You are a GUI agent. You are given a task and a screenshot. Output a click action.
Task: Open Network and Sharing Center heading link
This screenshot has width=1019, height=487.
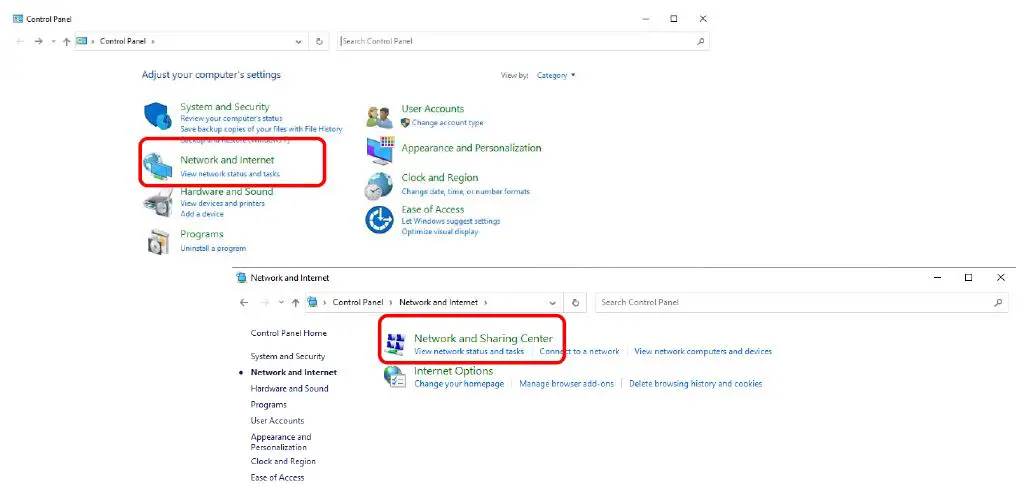point(484,338)
